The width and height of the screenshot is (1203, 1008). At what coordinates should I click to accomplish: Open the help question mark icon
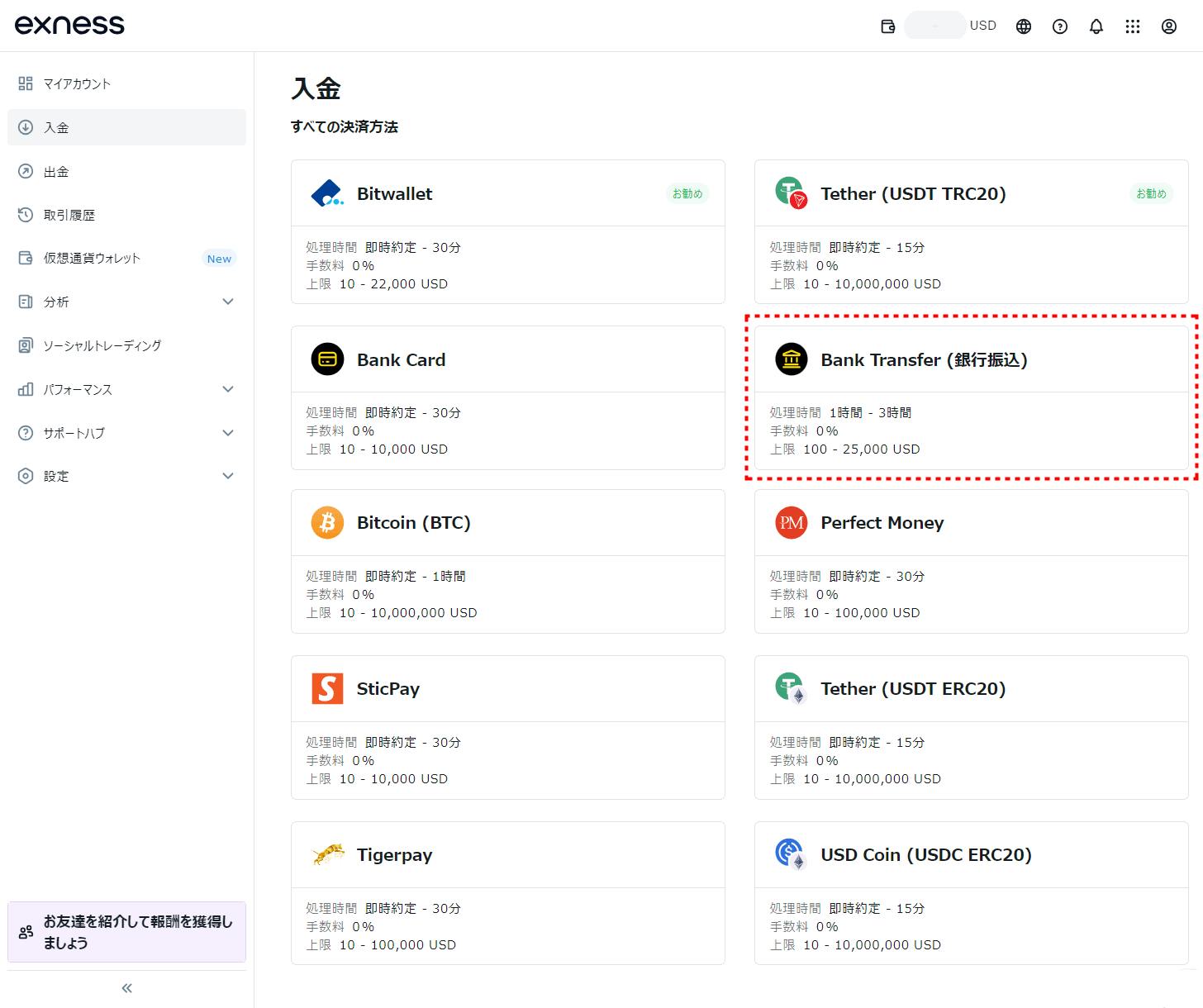(1060, 26)
